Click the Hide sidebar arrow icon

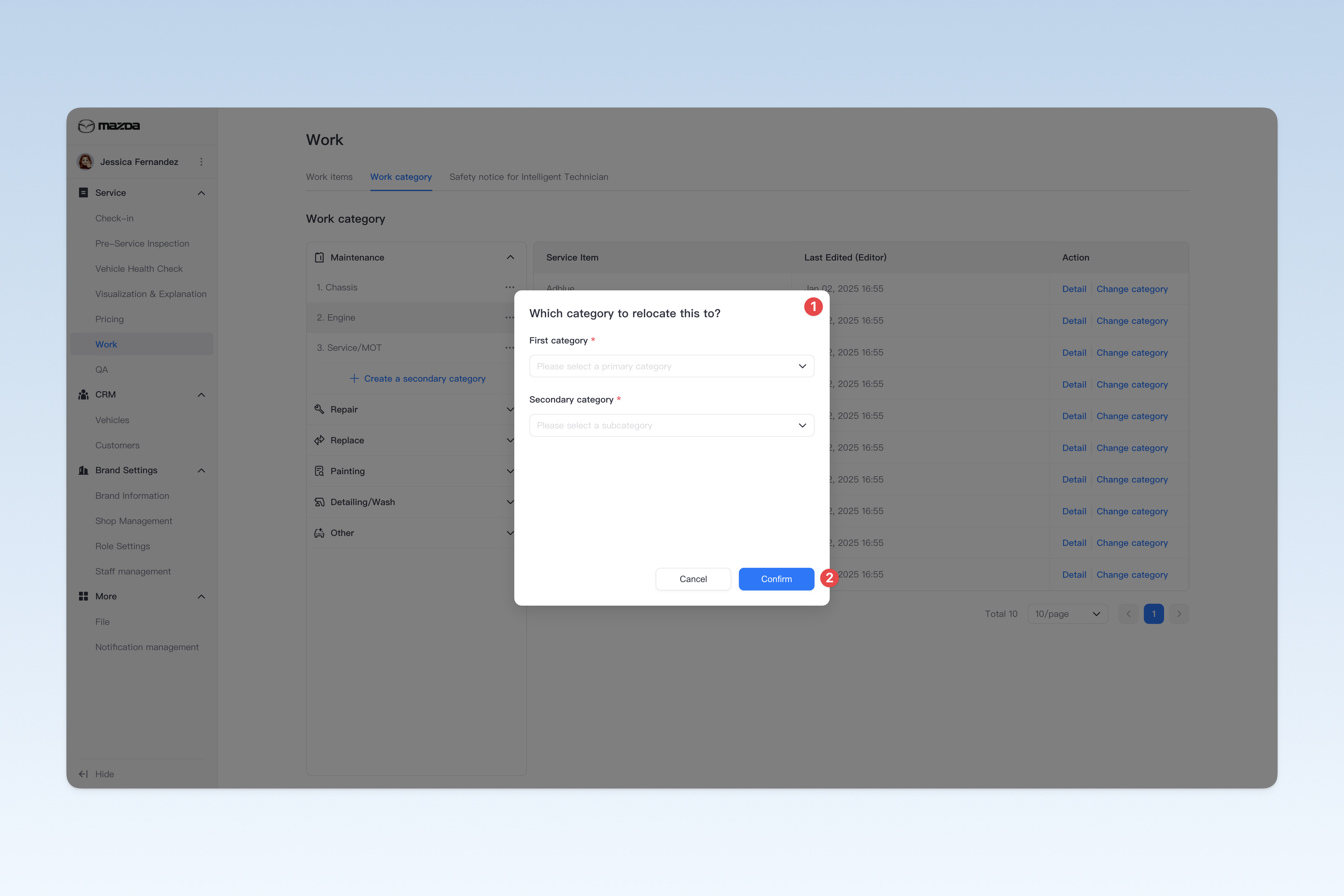point(83,774)
